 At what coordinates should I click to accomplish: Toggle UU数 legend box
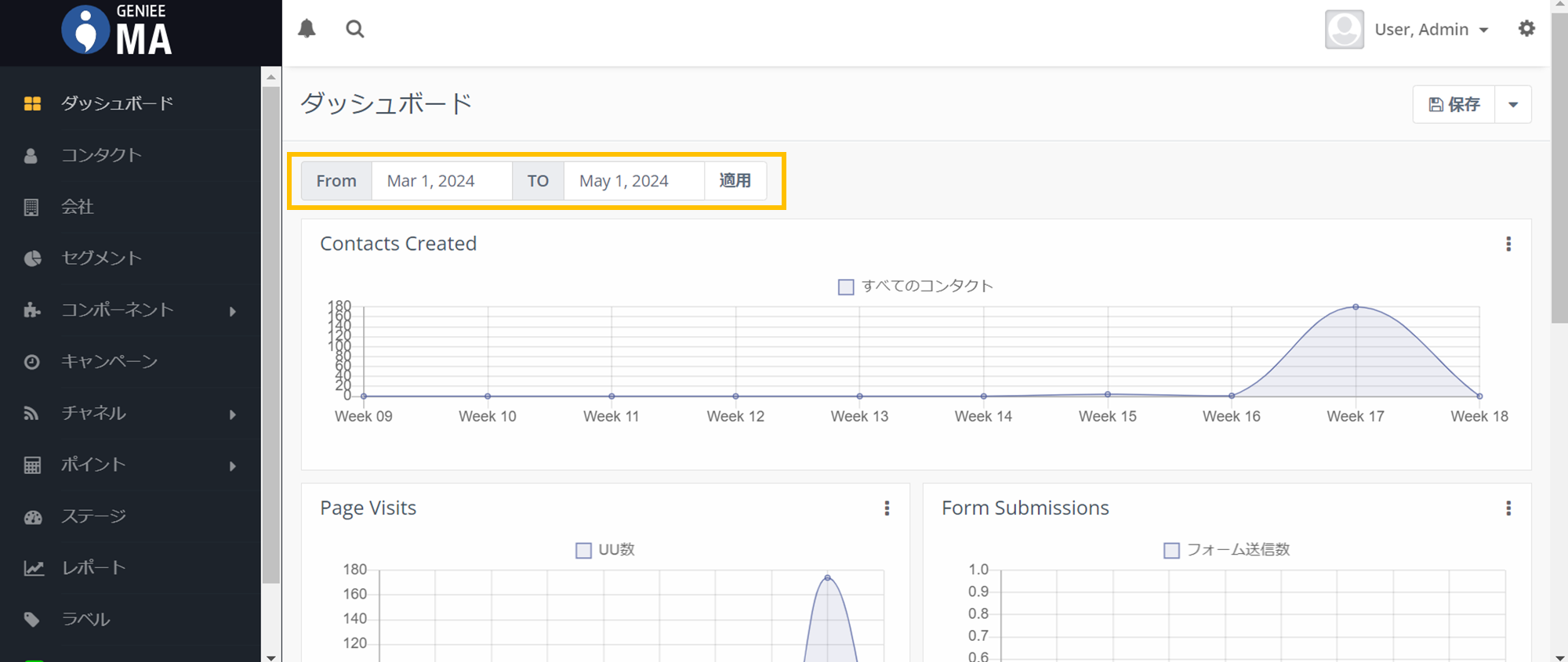tap(583, 551)
